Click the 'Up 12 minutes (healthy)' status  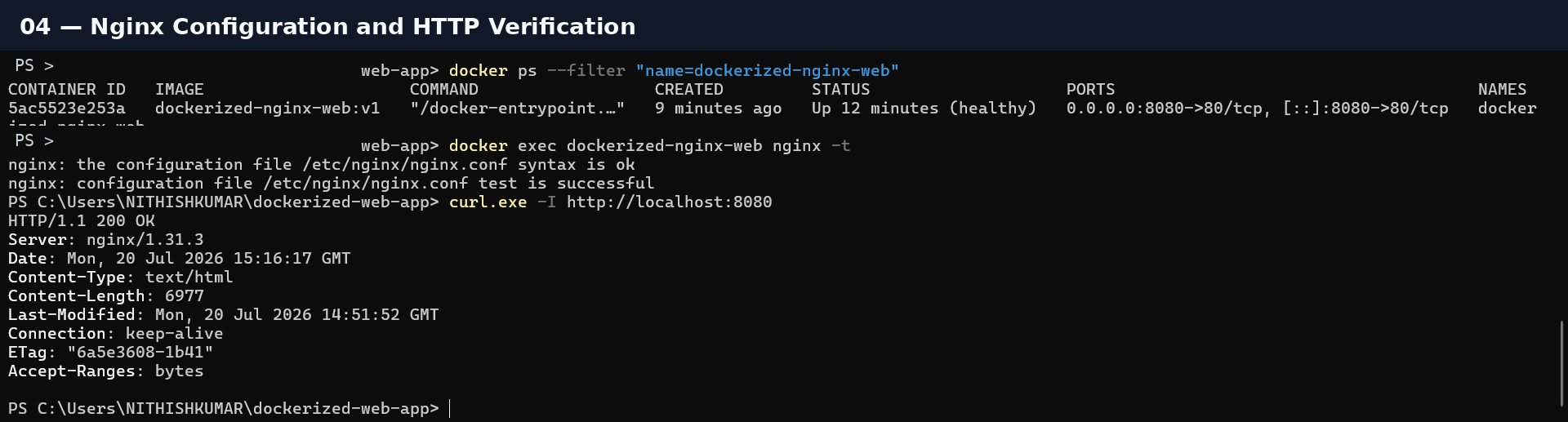[x=924, y=108]
